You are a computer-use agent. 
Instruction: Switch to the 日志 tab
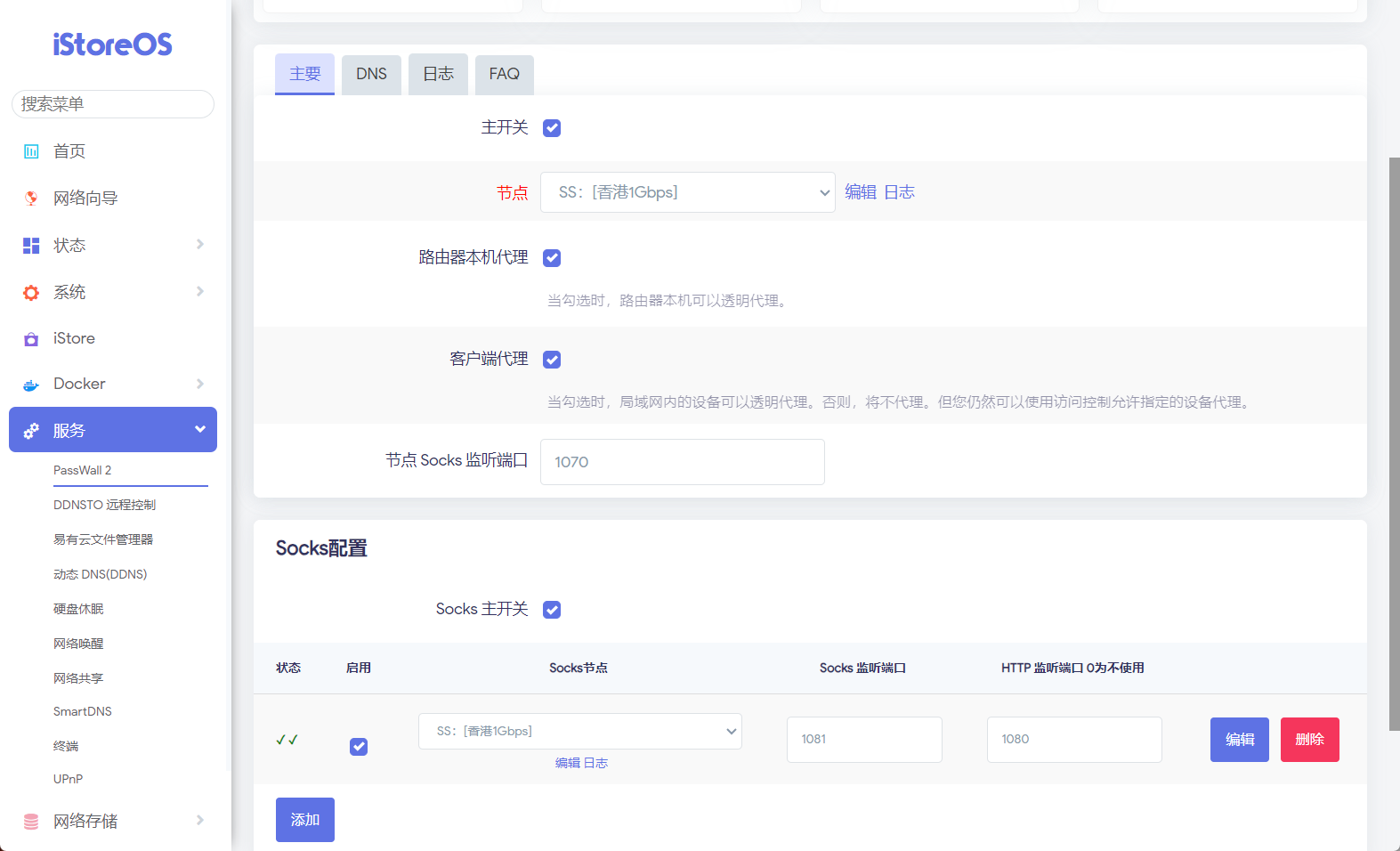click(439, 74)
